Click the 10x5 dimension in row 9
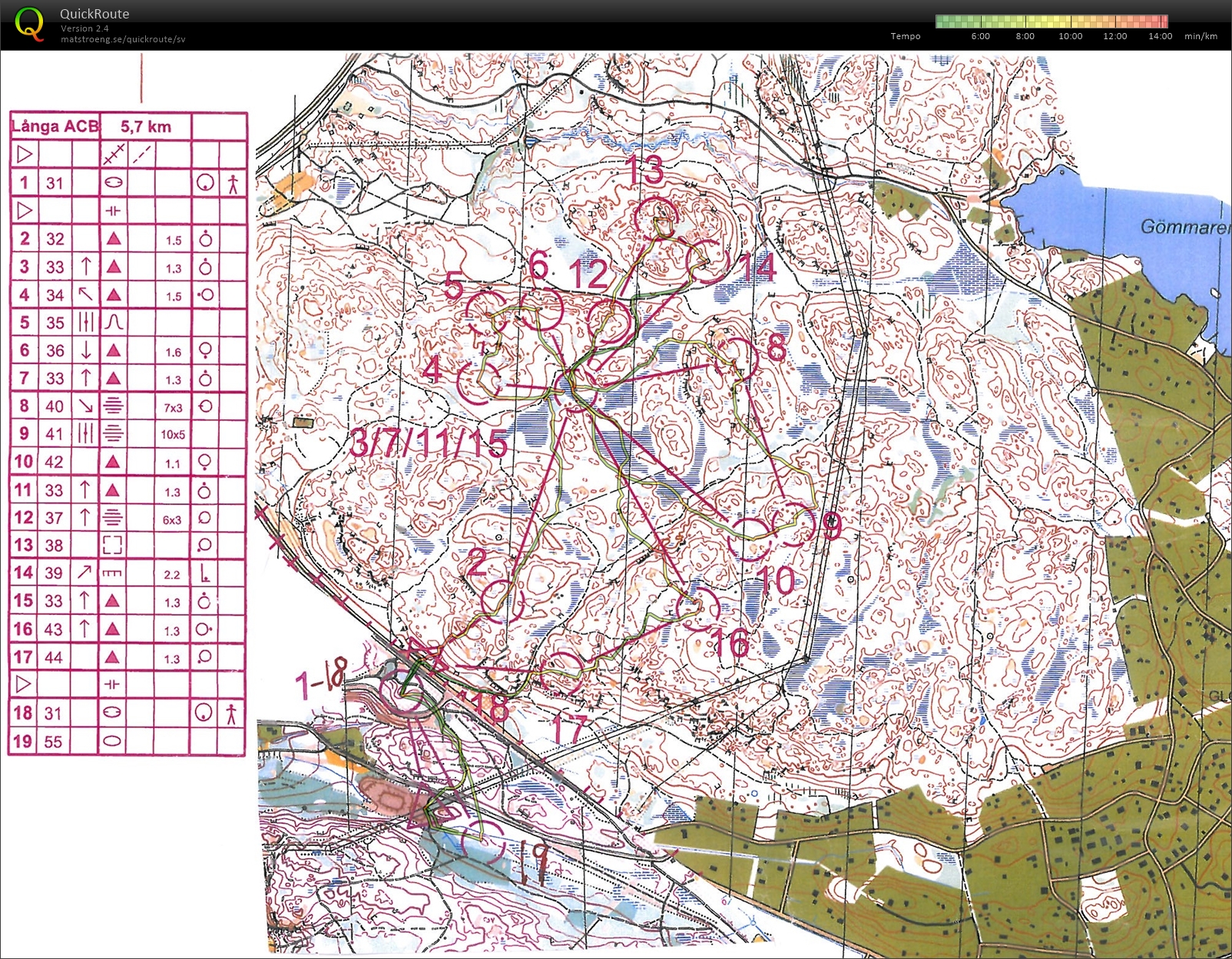Image resolution: width=1232 pixels, height=959 pixels. pyautogui.click(x=173, y=434)
